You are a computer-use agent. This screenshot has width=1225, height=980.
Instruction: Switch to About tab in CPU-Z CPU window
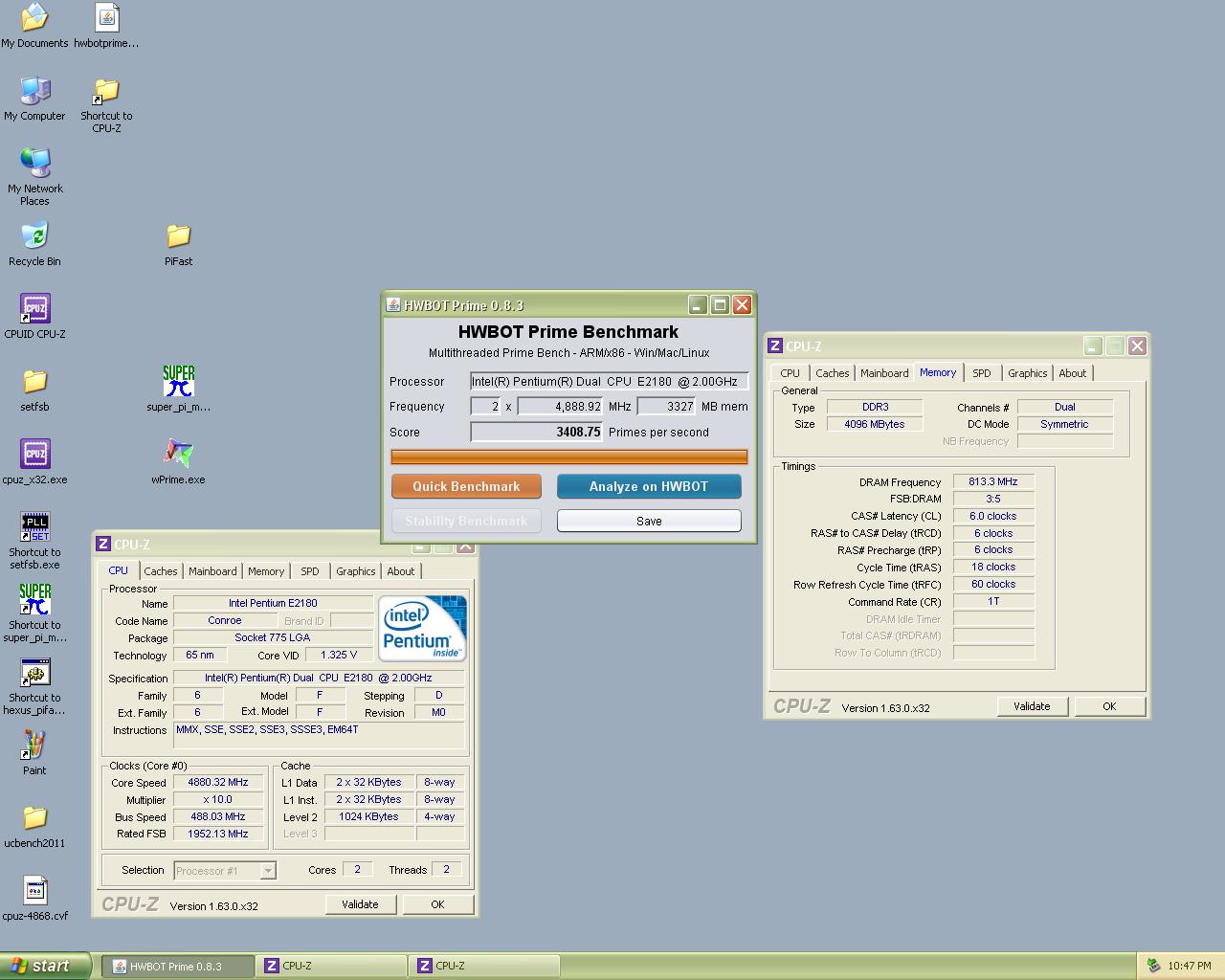pyautogui.click(x=401, y=571)
